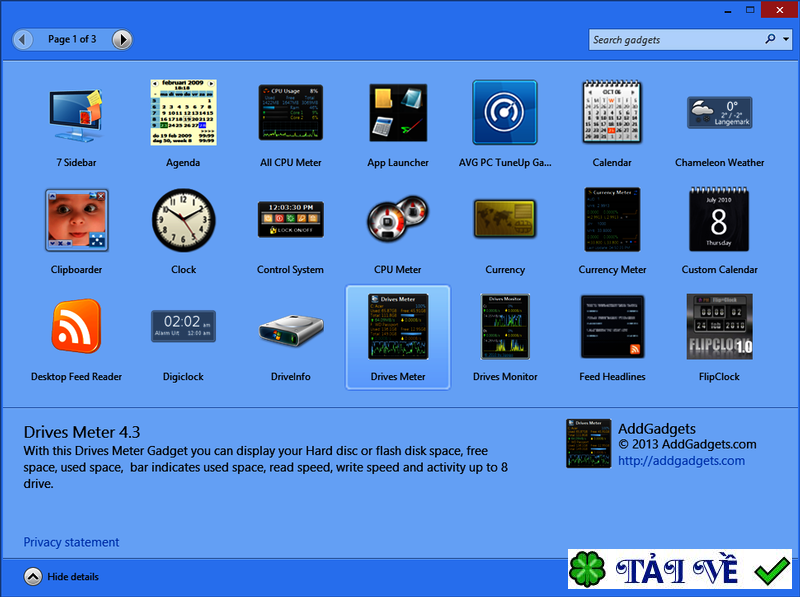Image resolution: width=800 pixels, height=597 pixels.
Task: Open the Desktop Feed Reader gadget
Action: coord(76,326)
